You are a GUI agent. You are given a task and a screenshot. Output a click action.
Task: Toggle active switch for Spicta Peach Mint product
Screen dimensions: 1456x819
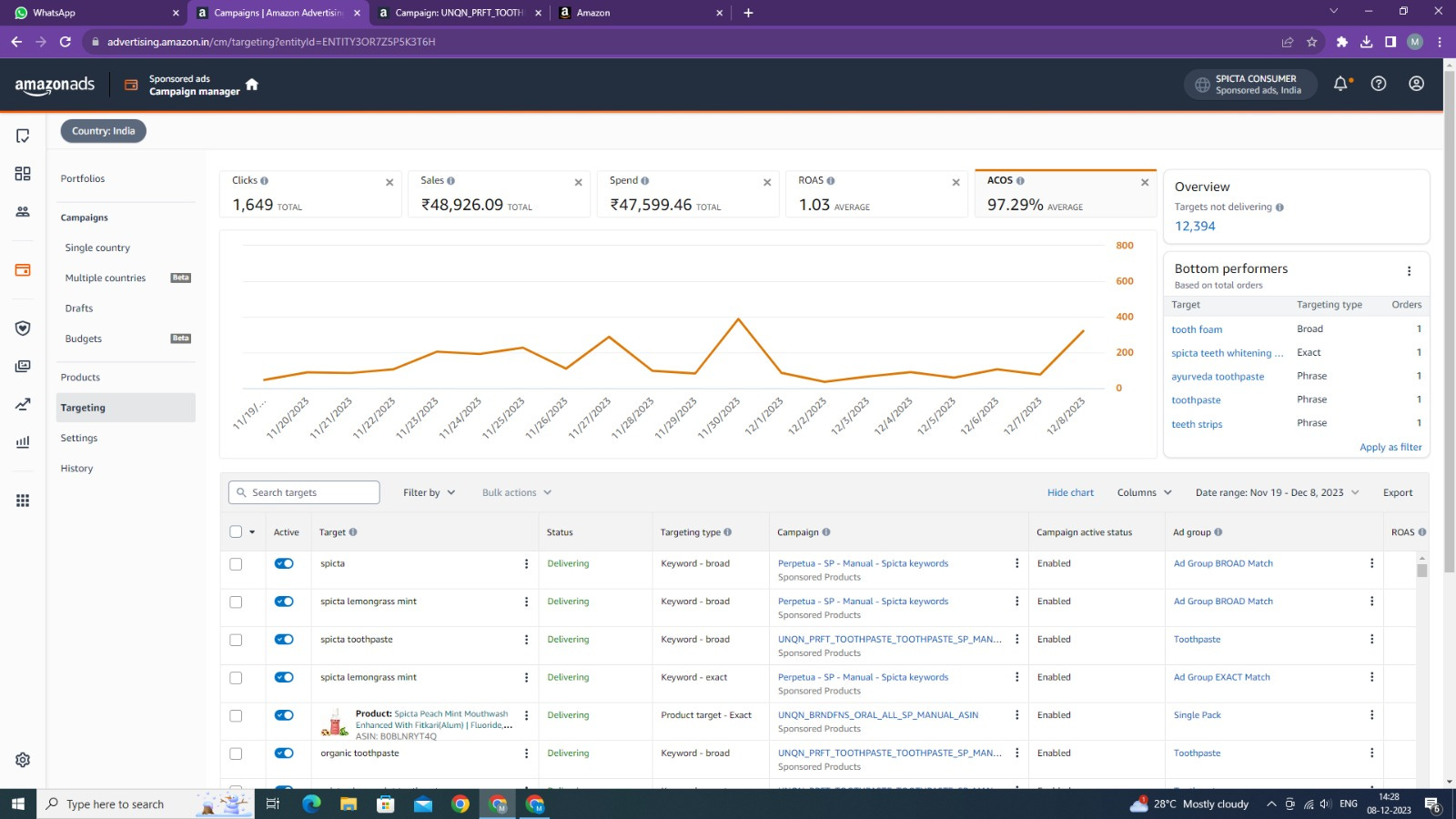[284, 715]
